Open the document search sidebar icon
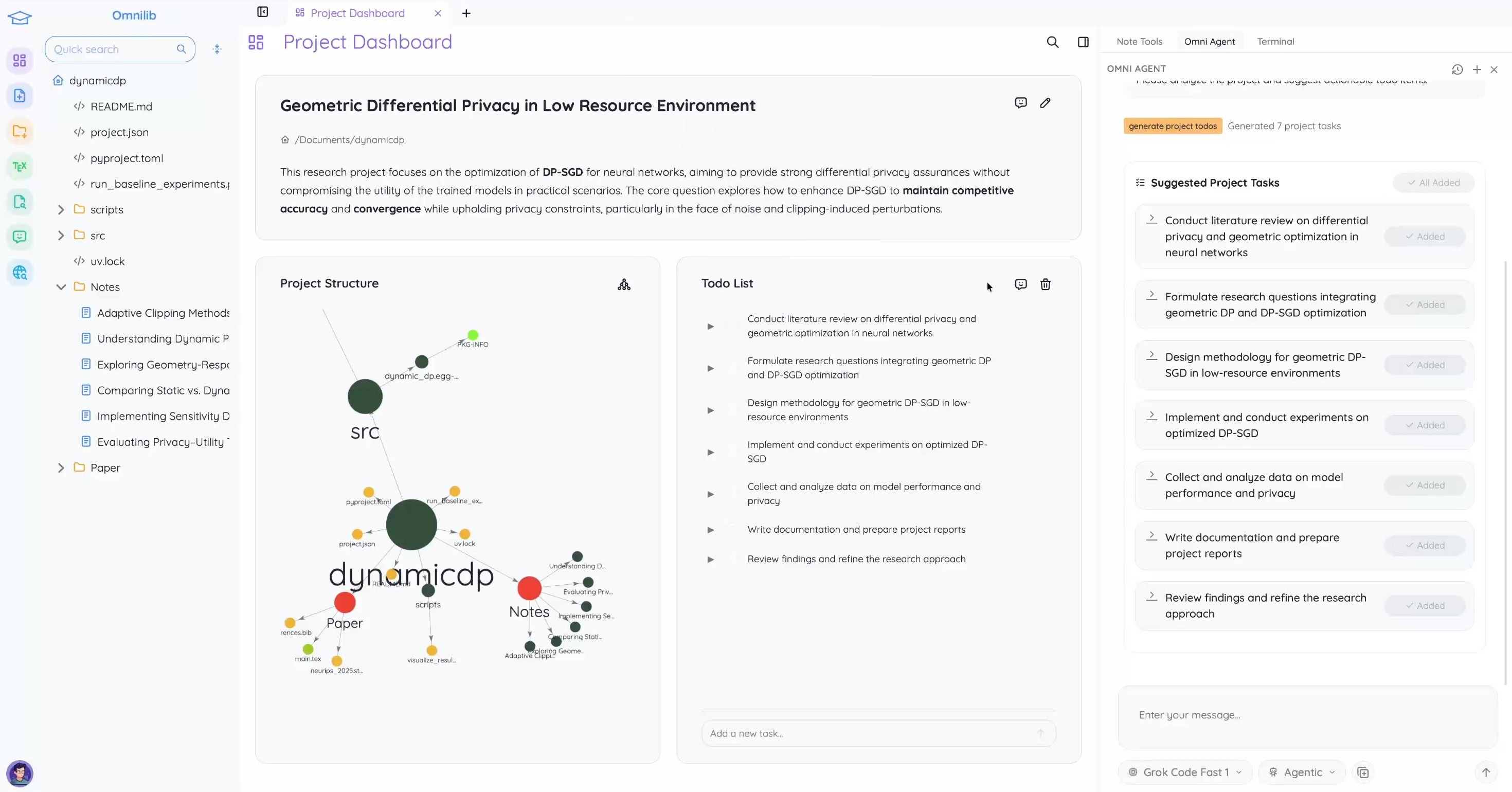Image resolution: width=1512 pixels, height=792 pixels. [x=20, y=202]
